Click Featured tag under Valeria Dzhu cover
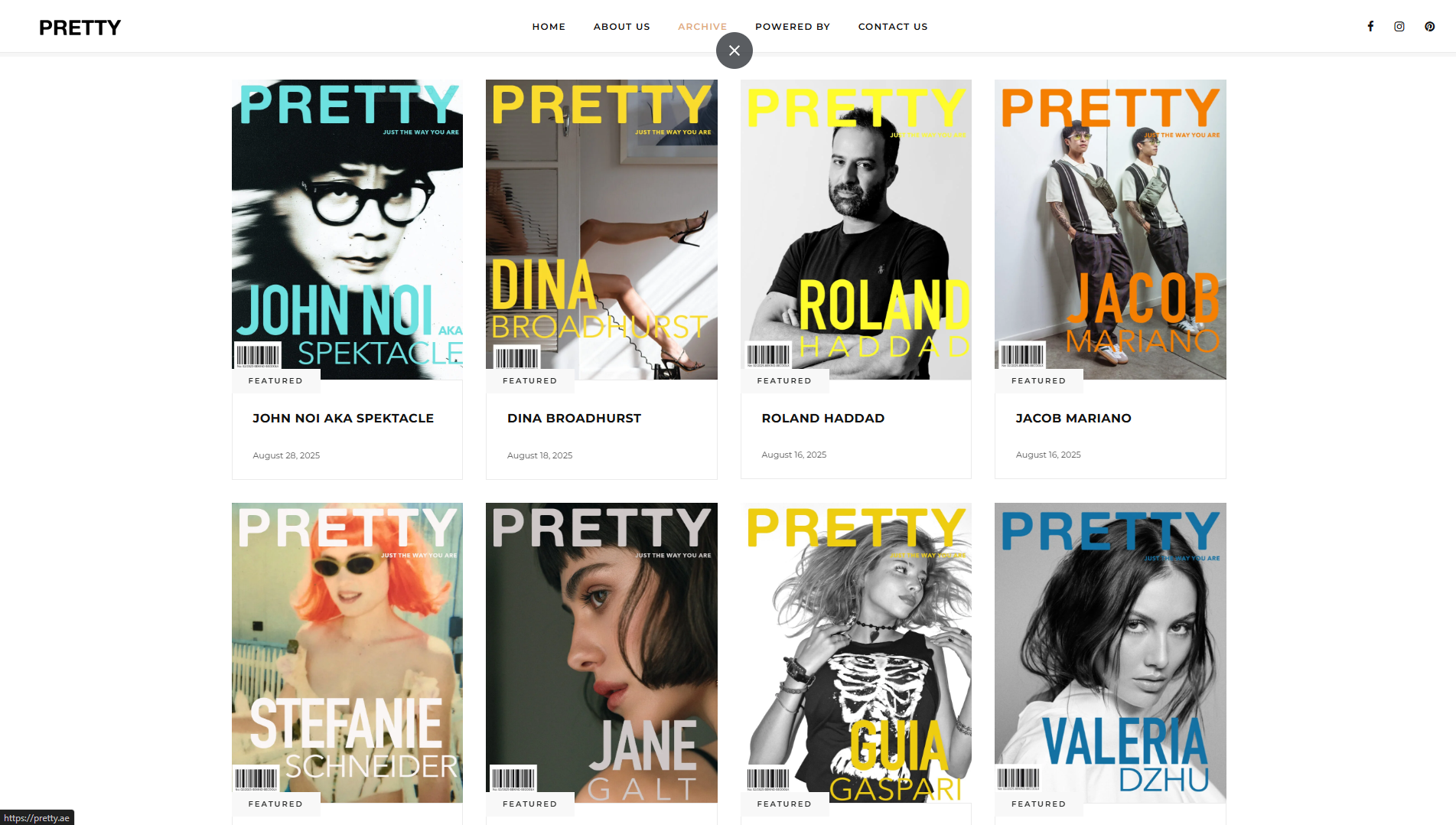The width and height of the screenshot is (1456, 825). (1038, 804)
